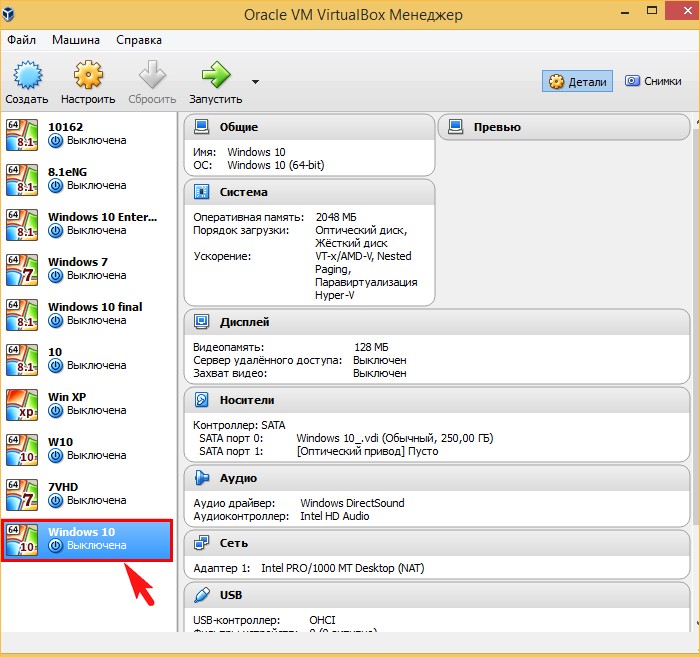
Task: Click the 'OHCI' USB controller value
Action: click(x=322, y=620)
